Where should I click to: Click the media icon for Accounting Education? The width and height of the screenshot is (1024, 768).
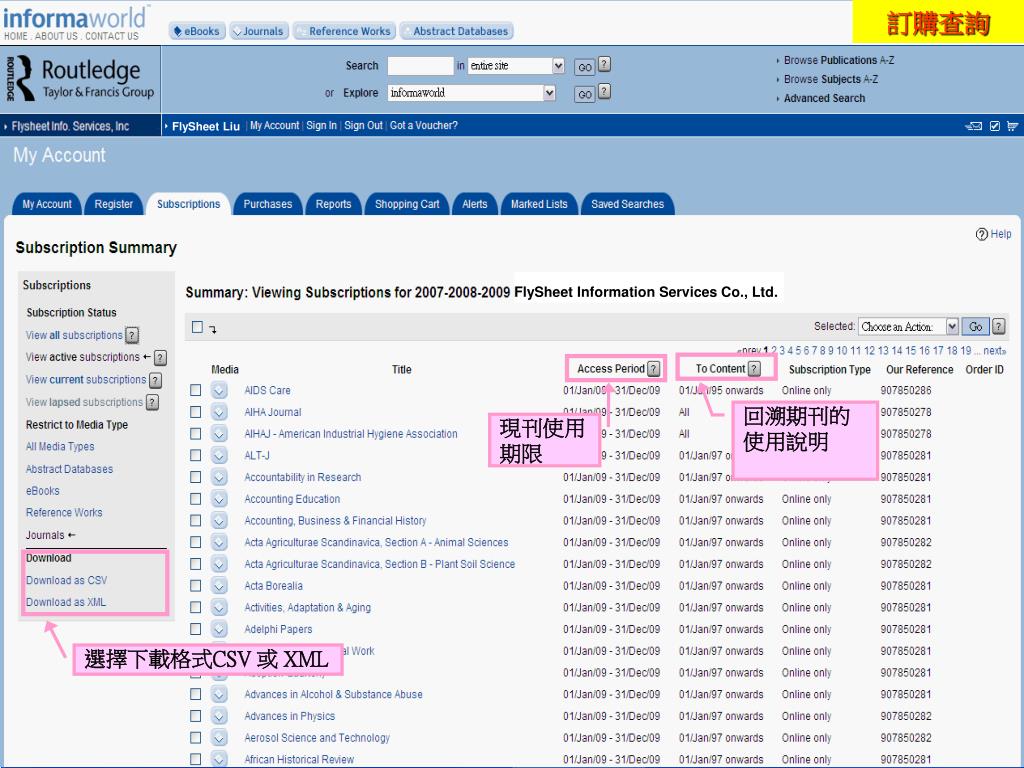pyautogui.click(x=219, y=499)
